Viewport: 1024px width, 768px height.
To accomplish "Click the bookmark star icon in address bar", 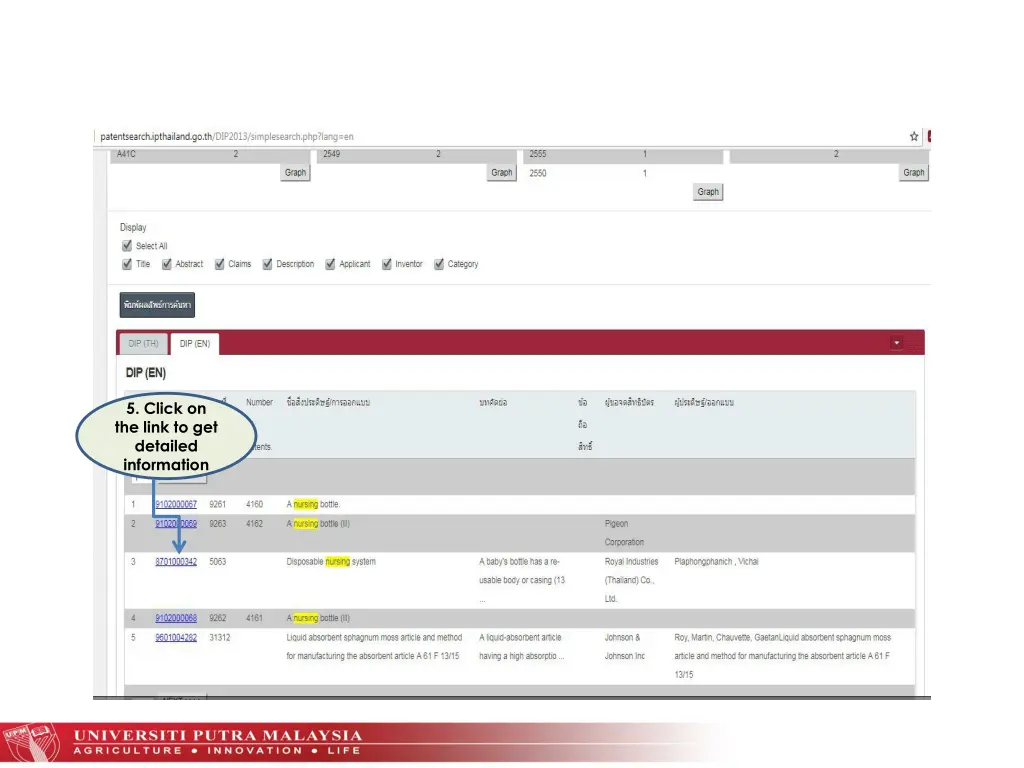I will click(914, 137).
